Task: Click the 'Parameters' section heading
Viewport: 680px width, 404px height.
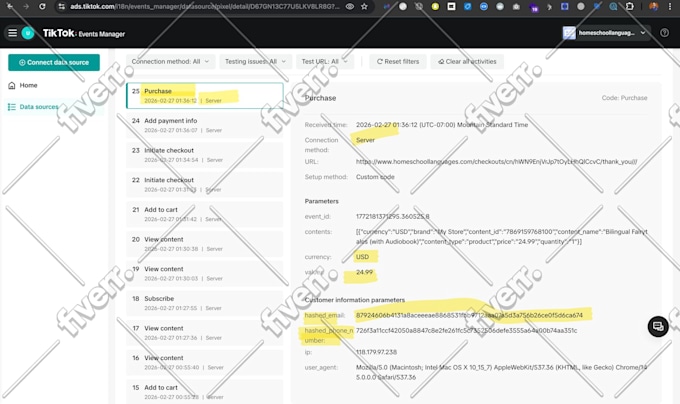Action: [321, 201]
